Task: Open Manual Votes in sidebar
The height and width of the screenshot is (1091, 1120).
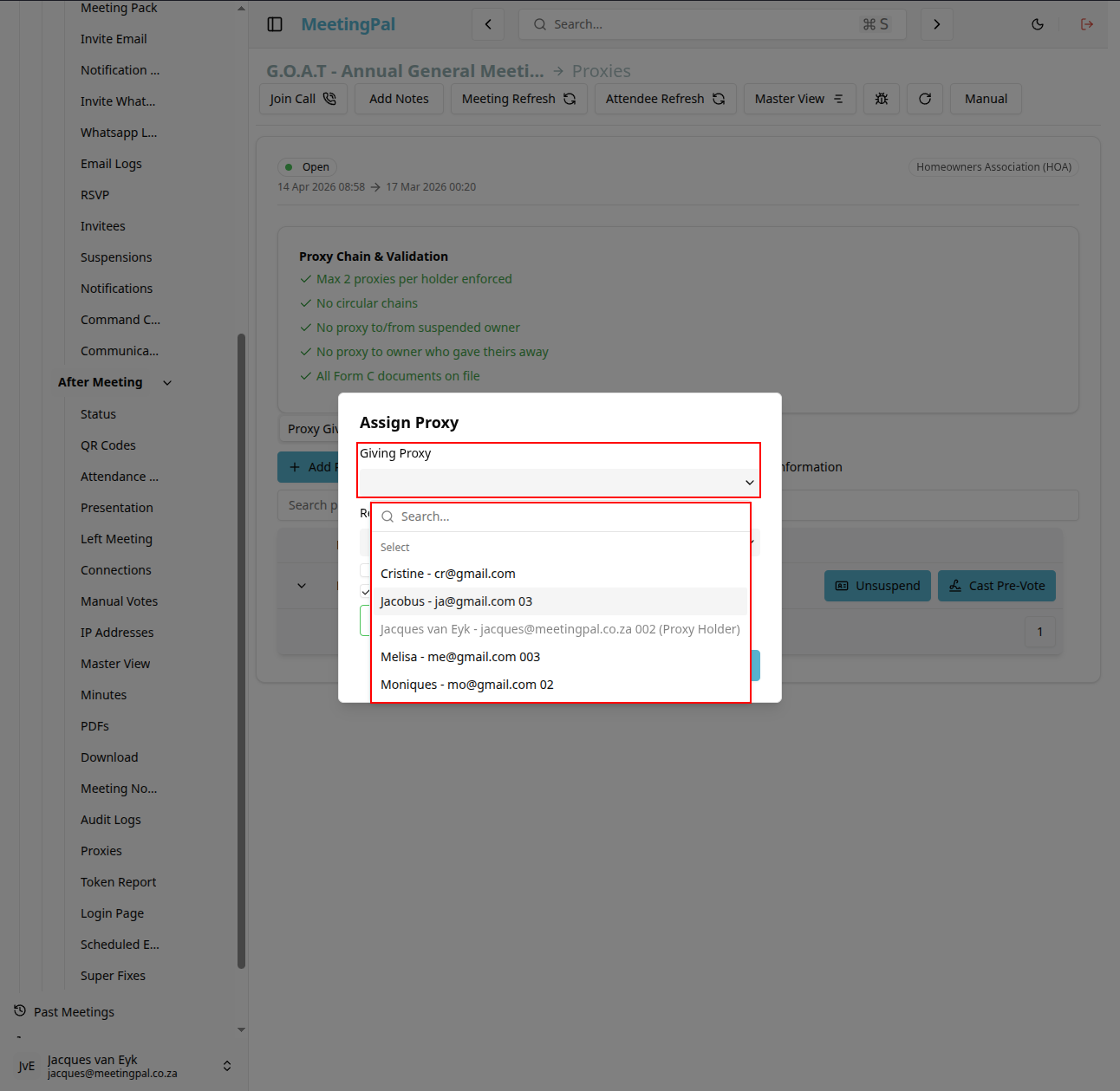Action: 120,601
